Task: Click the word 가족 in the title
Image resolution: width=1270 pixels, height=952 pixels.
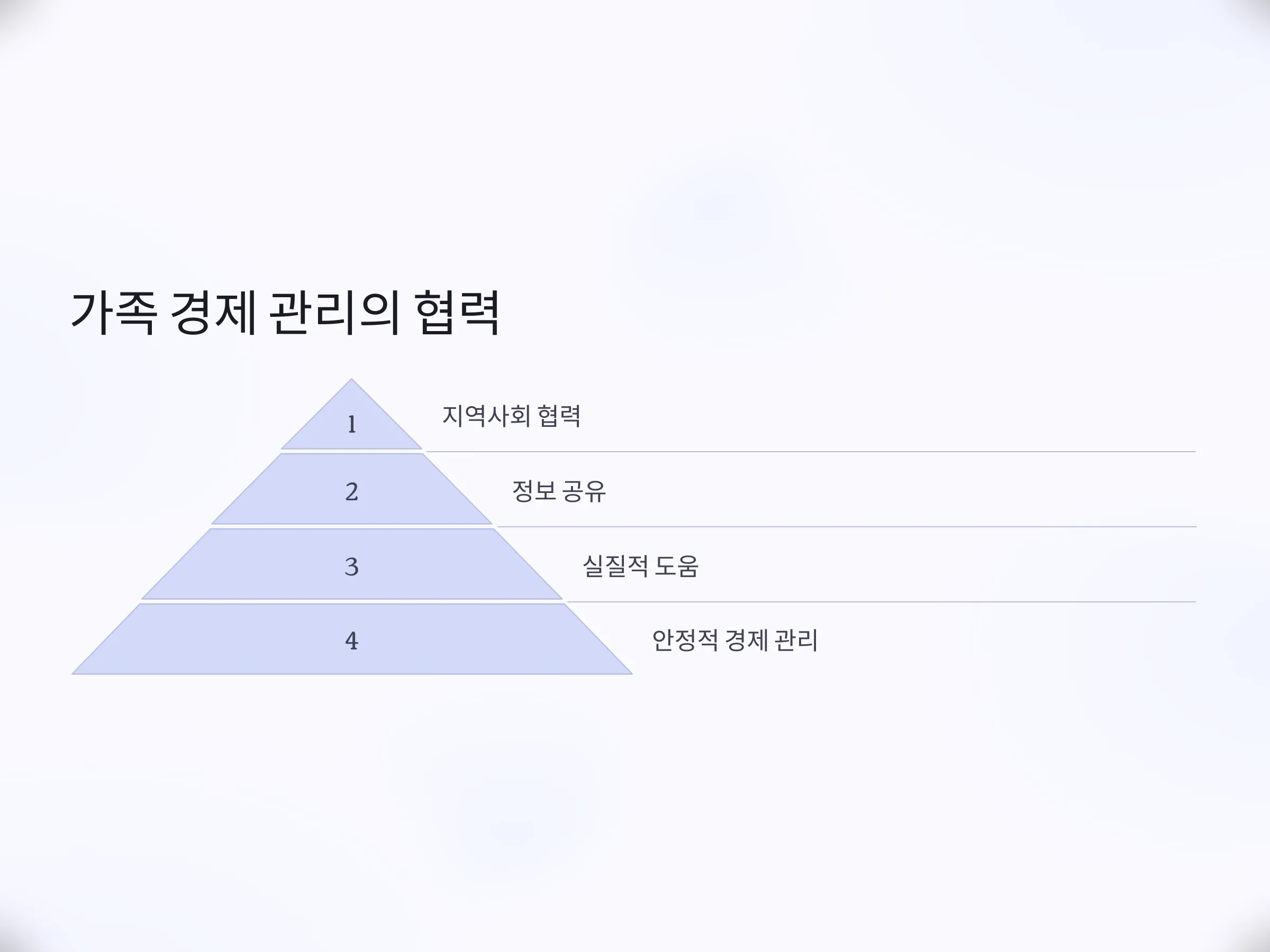Action: pyautogui.click(x=113, y=313)
